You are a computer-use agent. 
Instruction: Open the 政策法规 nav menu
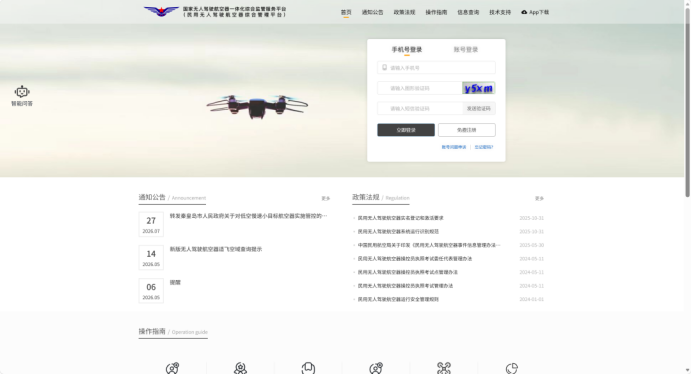404,12
